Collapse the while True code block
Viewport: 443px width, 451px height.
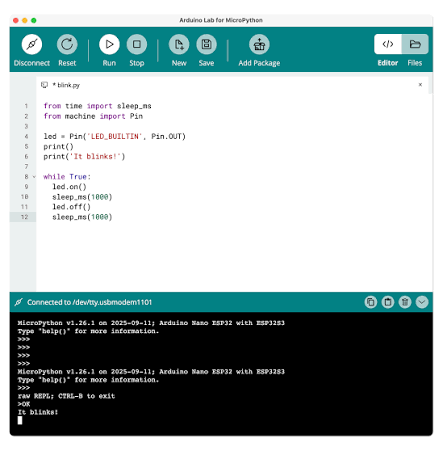pos(34,177)
